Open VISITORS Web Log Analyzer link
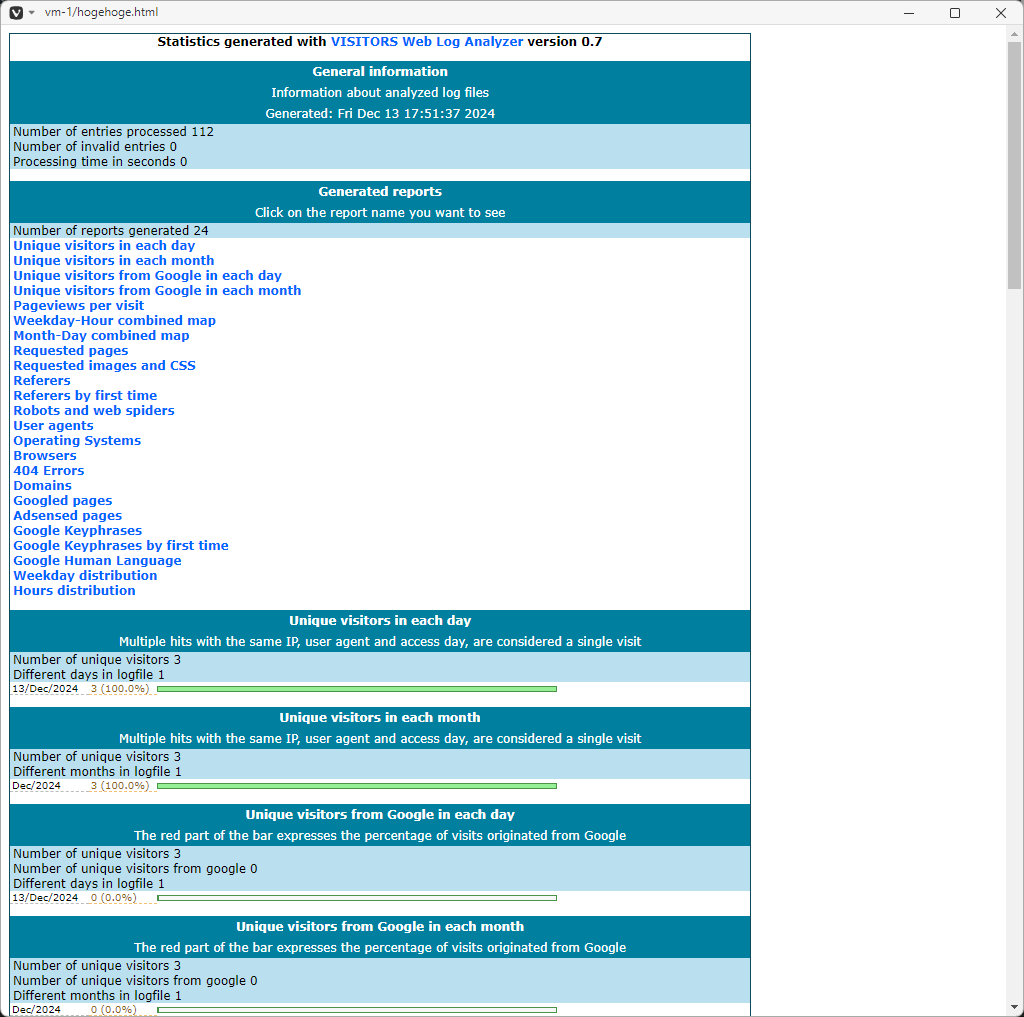The height and width of the screenshot is (1017, 1024). pyautogui.click(x=426, y=42)
